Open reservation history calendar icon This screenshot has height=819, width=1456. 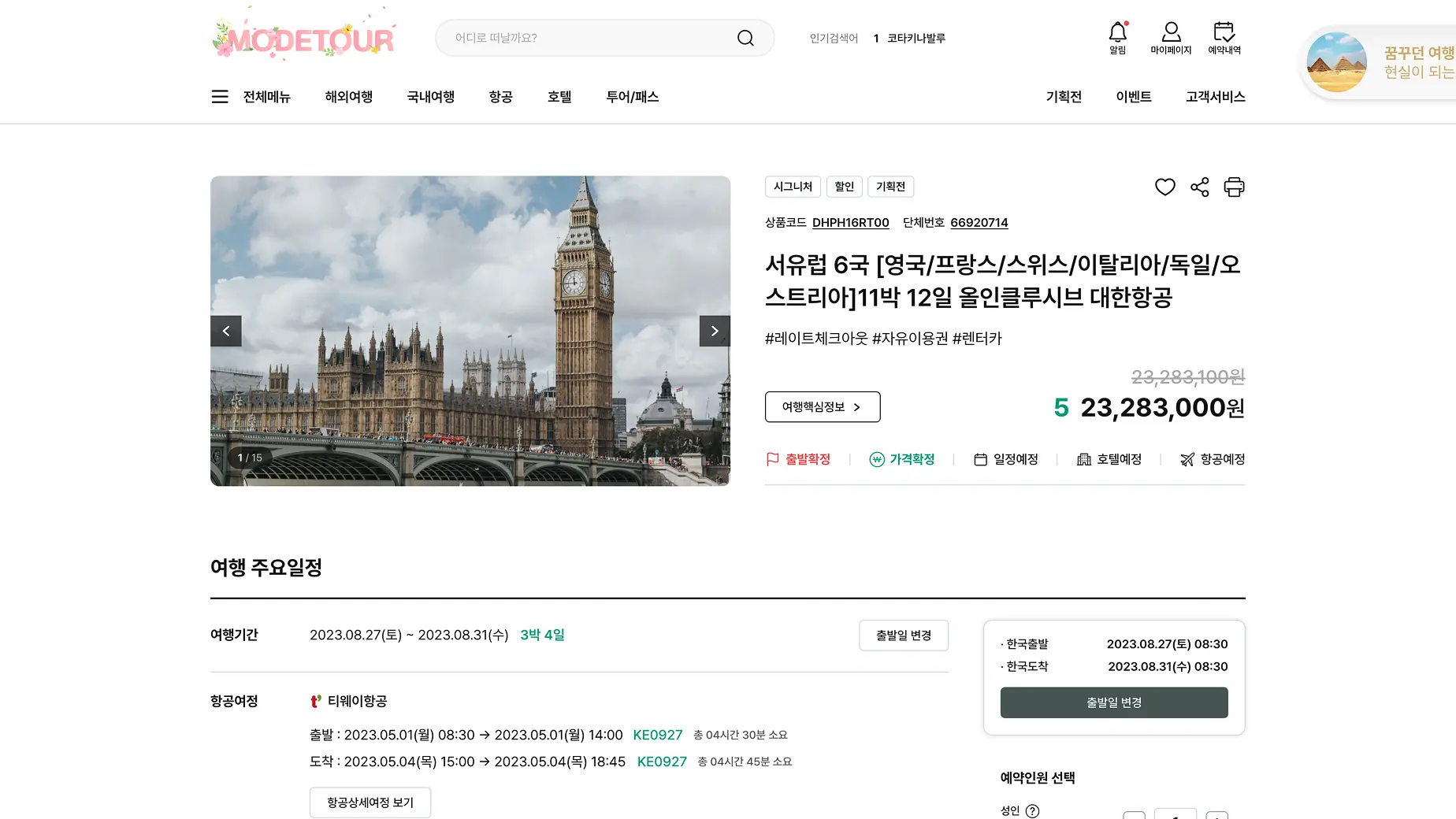click(x=1224, y=33)
